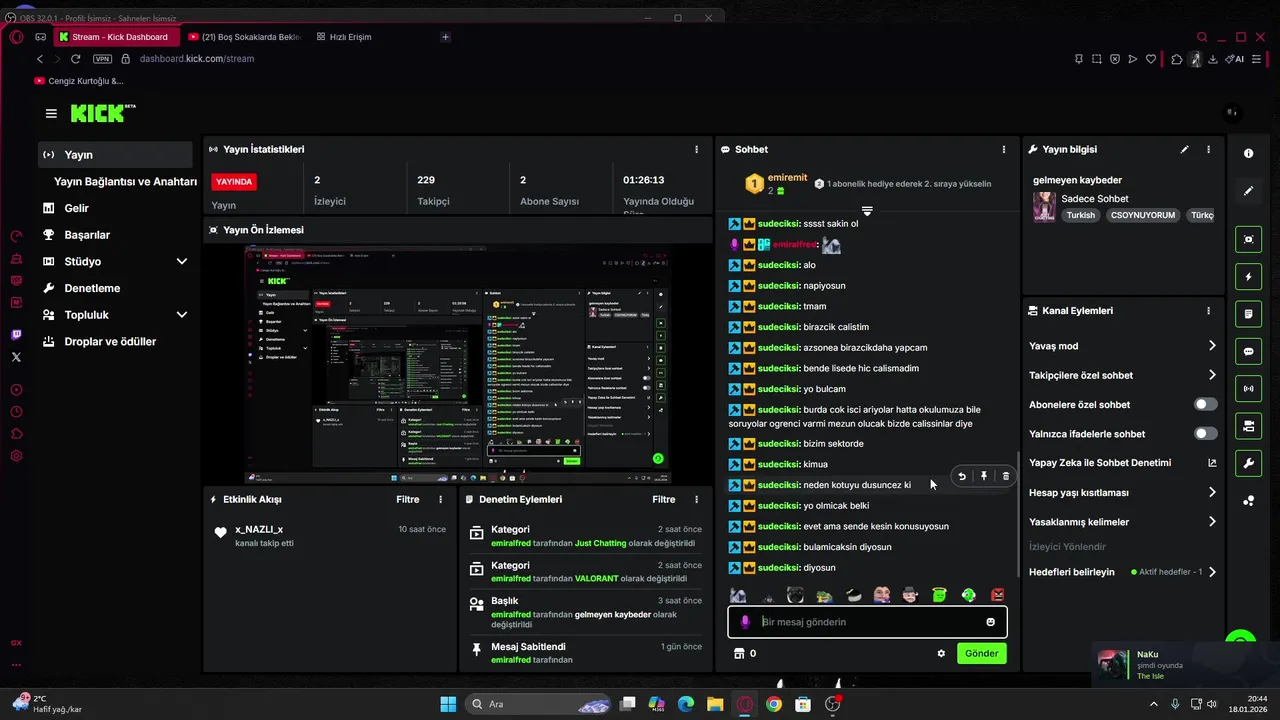The image size is (1280, 720).
Task: Open the info icon in the right rail
Action: click(1248, 154)
